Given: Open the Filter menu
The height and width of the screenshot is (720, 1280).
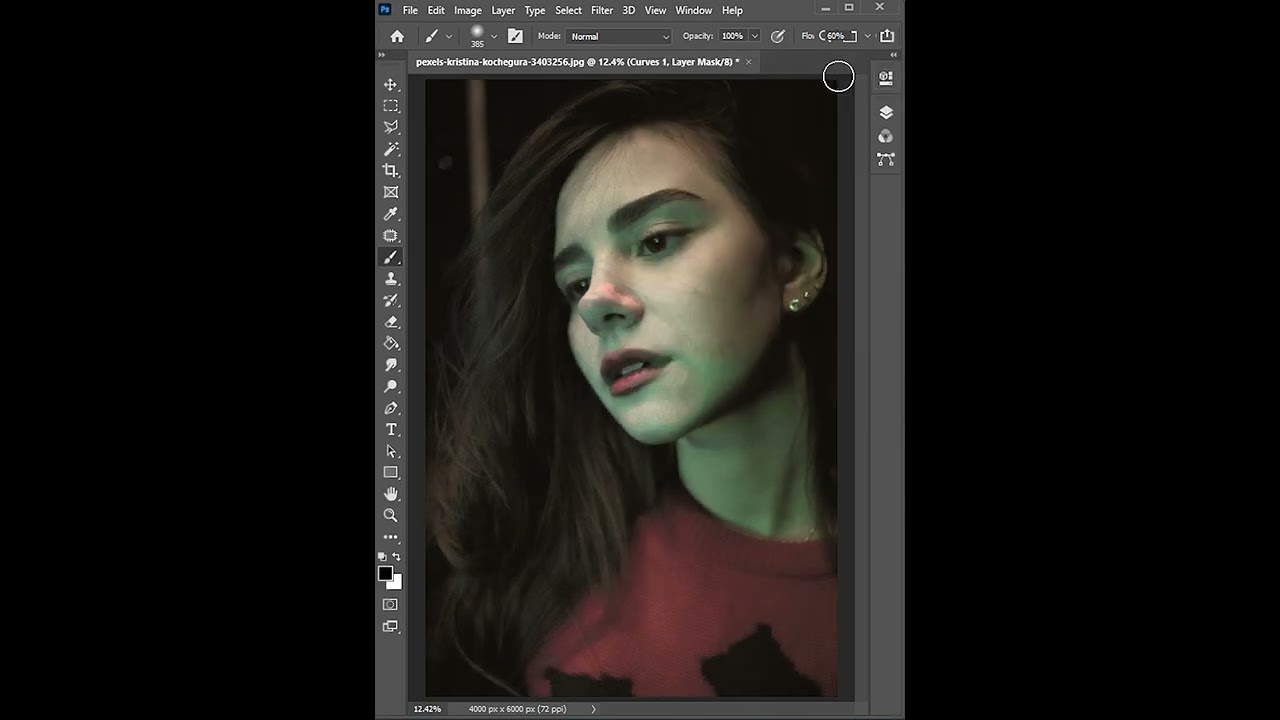Looking at the screenshot, I should coord(602,10).
